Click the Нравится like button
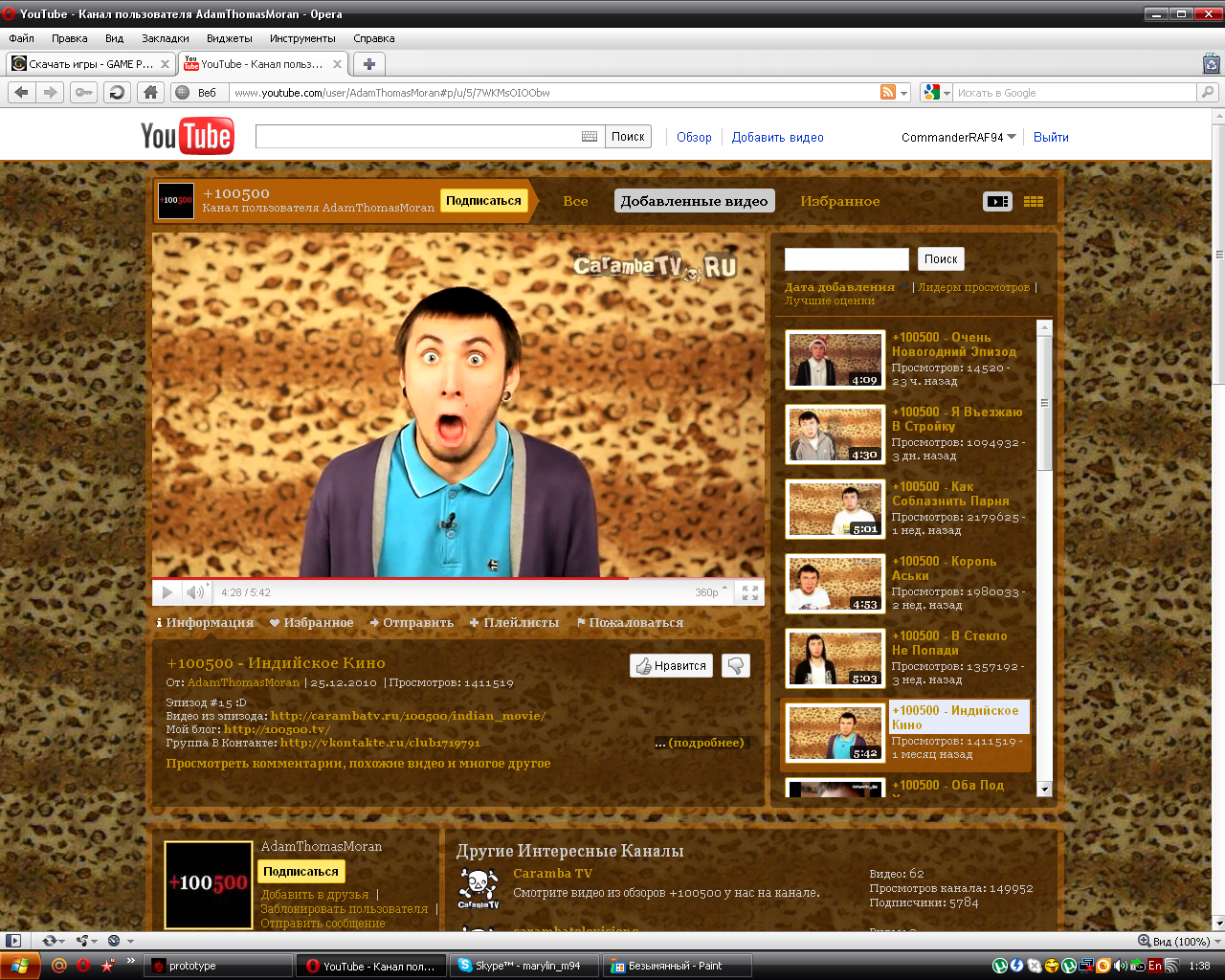 (671, 665)
